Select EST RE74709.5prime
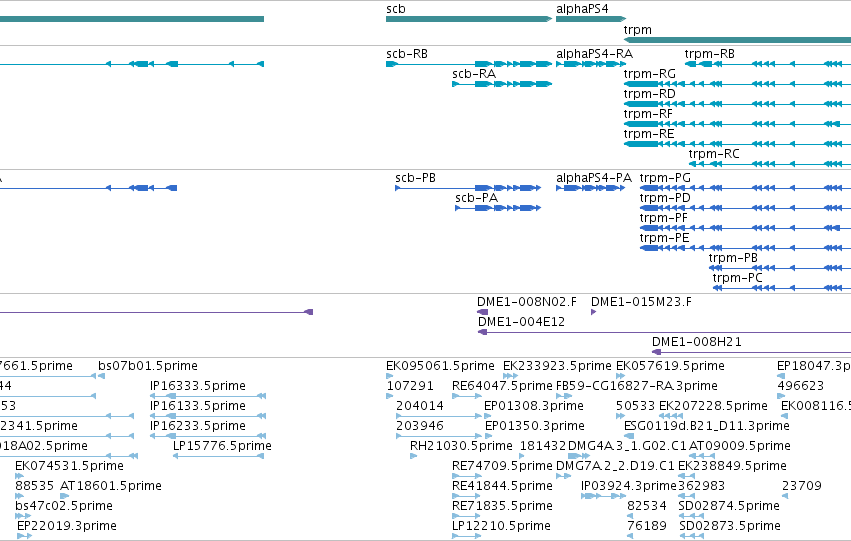851x541 pixels. tap(467, 476)
